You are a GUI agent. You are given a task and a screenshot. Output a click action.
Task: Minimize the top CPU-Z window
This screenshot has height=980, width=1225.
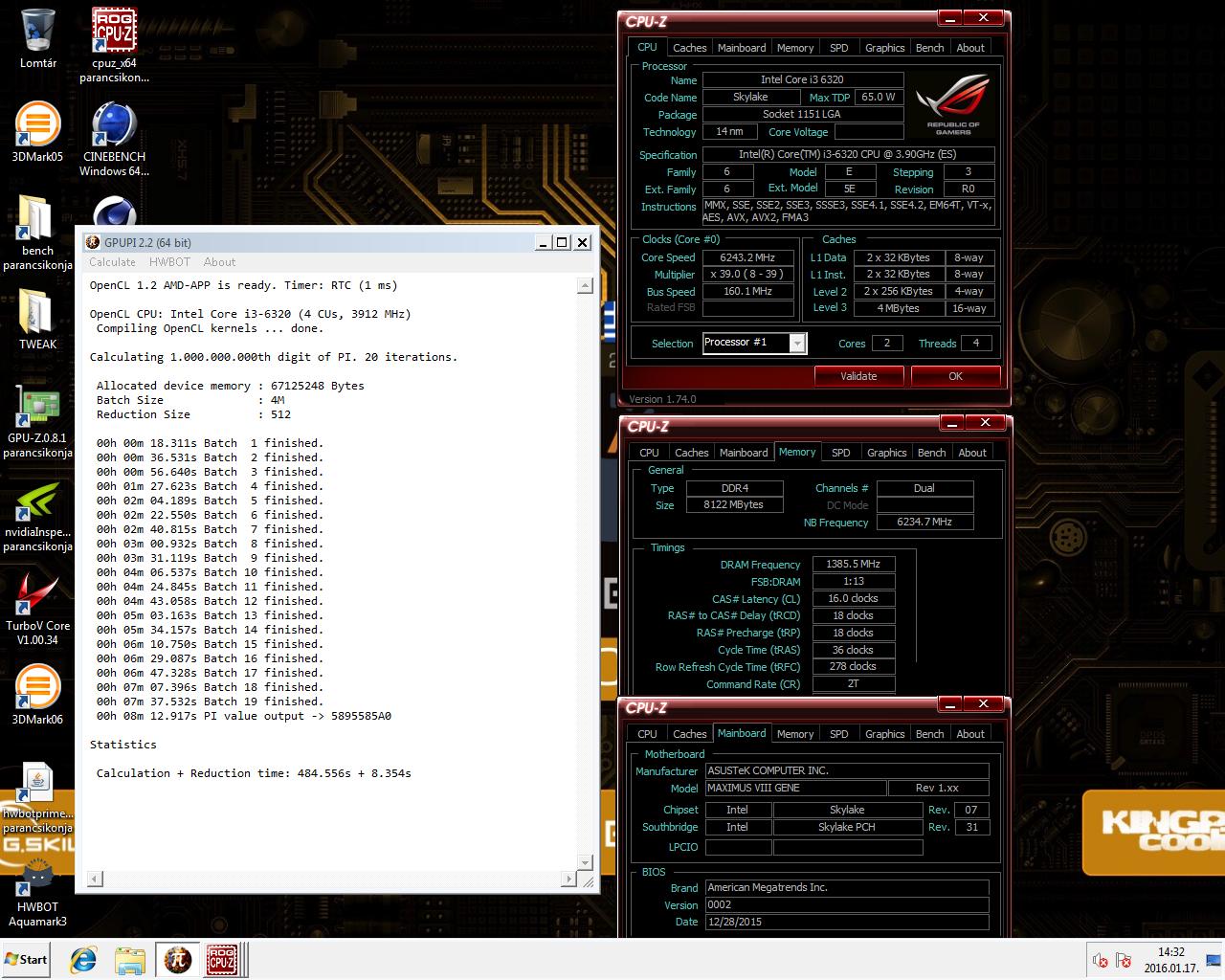coord(948,18)
